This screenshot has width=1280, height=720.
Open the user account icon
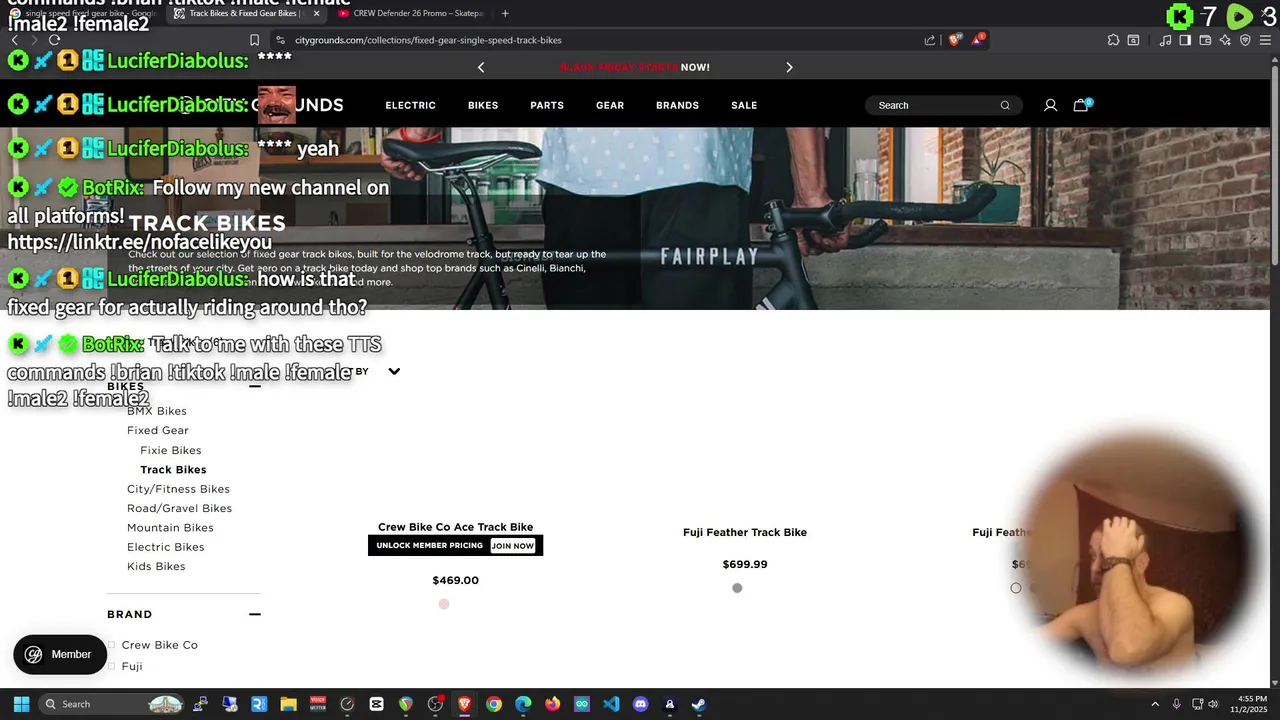pos(1050,105)
